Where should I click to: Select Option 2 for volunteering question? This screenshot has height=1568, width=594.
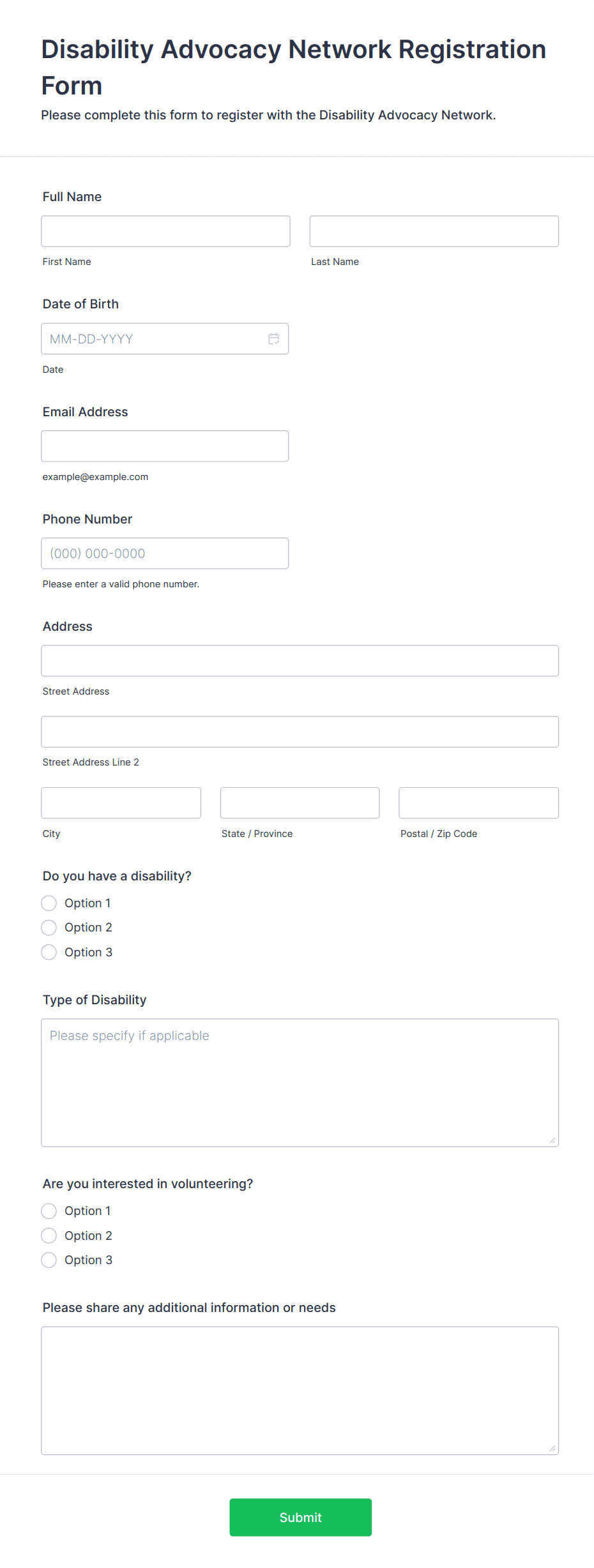[x=49, y=1235]
